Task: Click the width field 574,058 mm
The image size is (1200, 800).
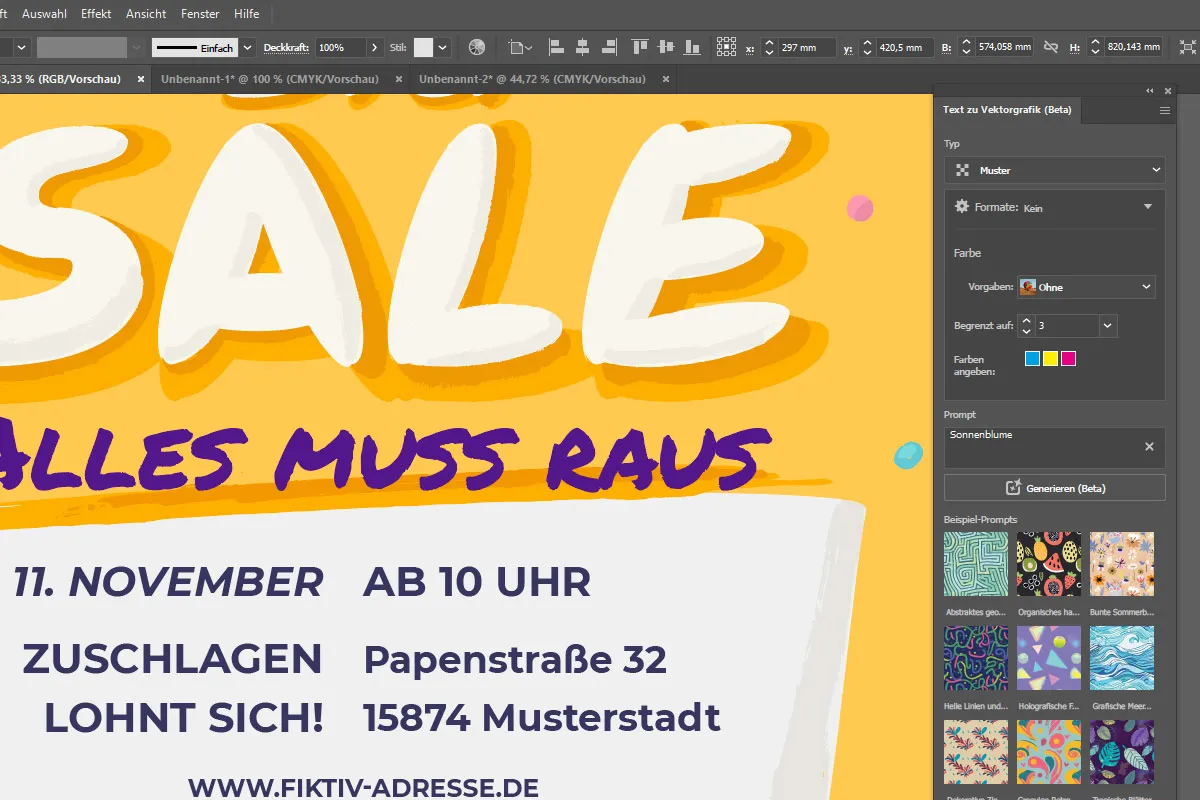Action: (1004, 47)
